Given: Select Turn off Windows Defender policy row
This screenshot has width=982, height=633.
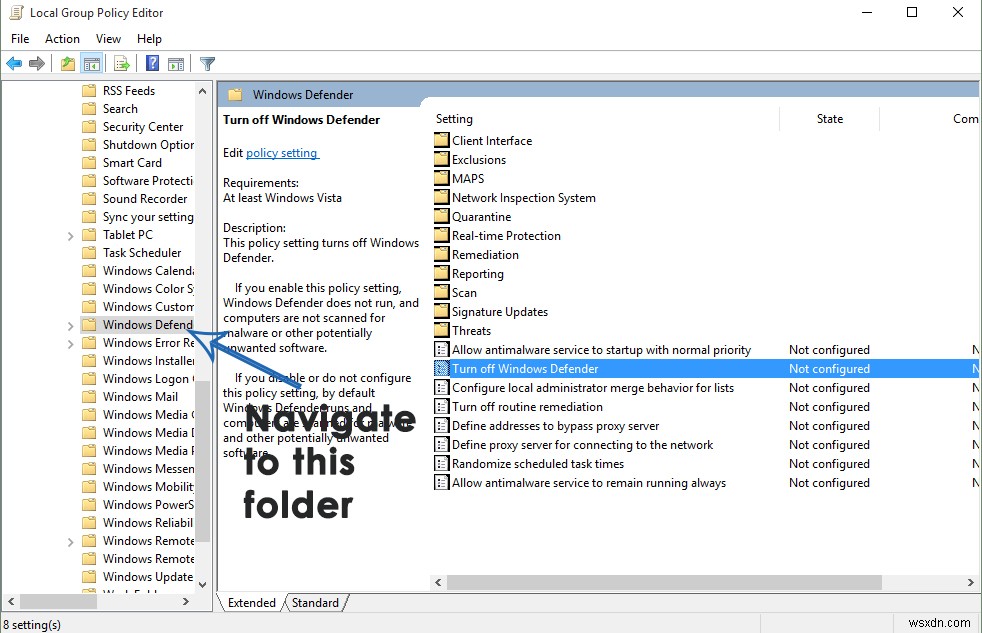Looking at the screenshot, I should tap(706, 369).
